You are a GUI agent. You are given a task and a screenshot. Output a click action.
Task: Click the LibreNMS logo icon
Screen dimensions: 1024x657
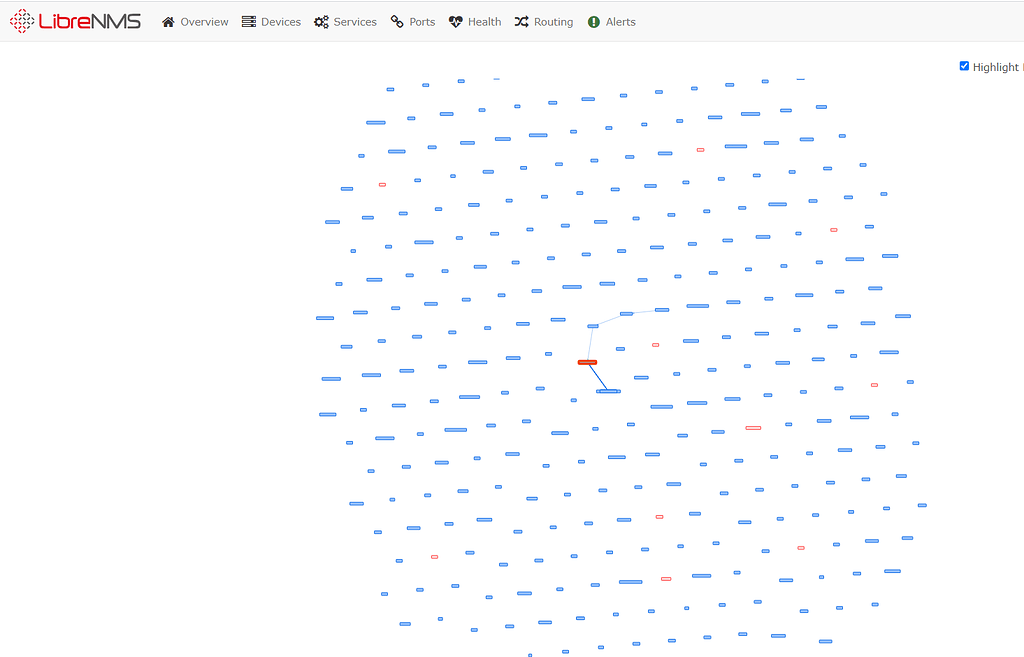click(20, 21)
